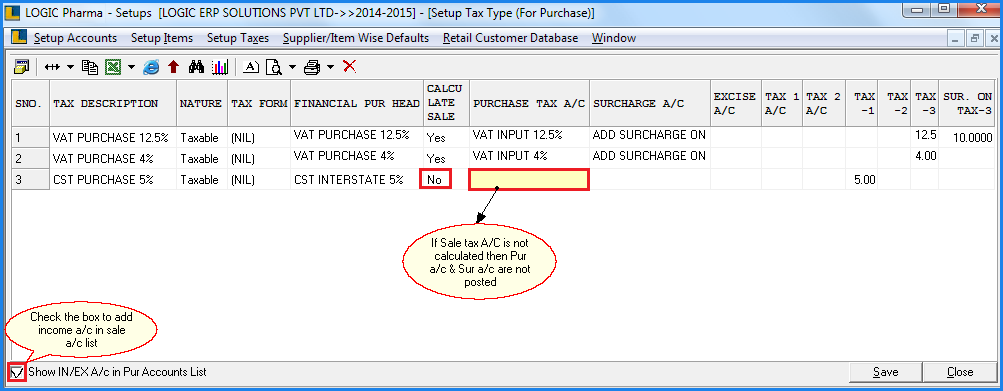Click CST INTERSTATE 5% financial head cell
The width and height of the screenshot is (1003, 391).
click(x=356, y=180)
